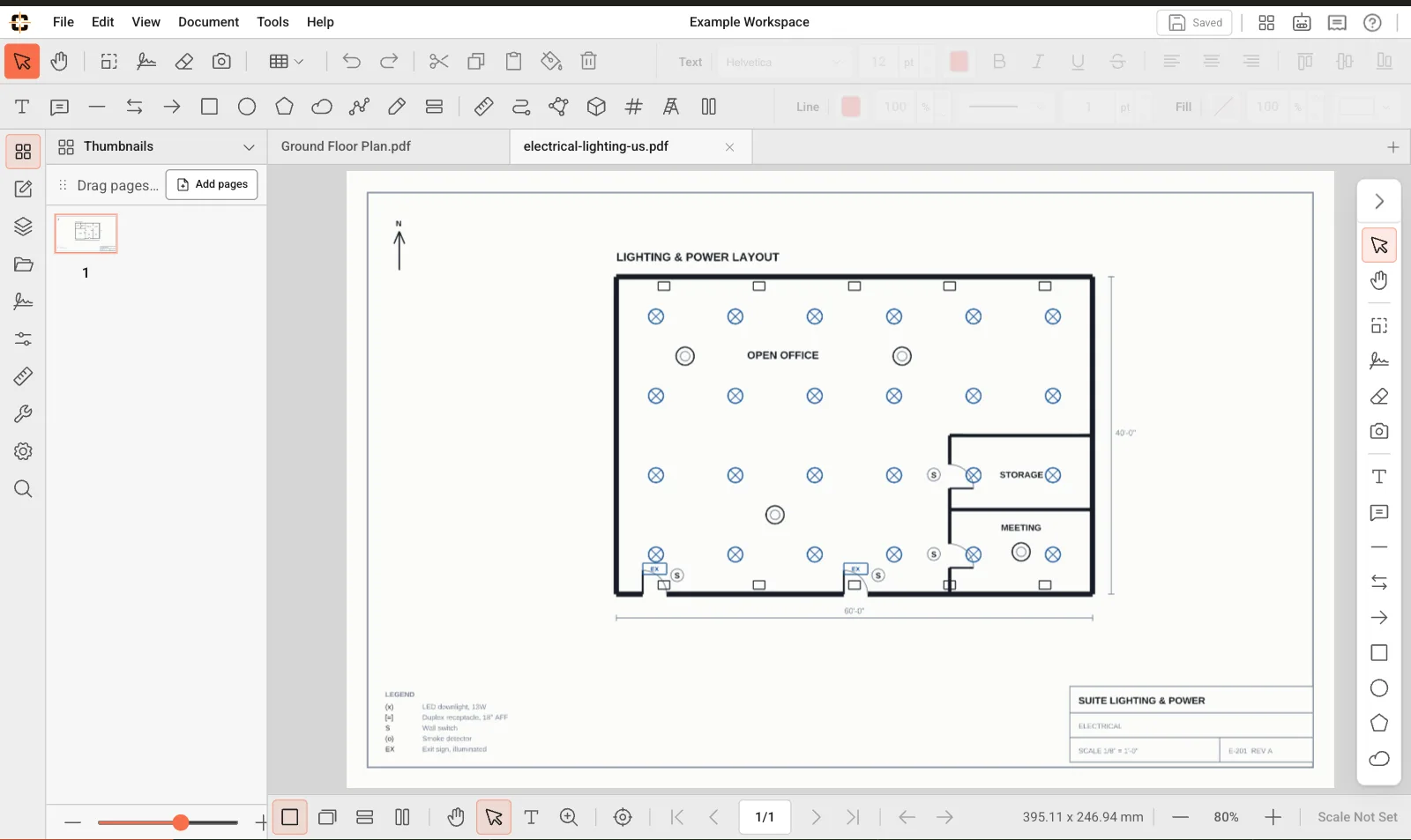Screen dimensions: 1411x840
Task: Toggle single page view mode
Action: [x=290, y=817]
